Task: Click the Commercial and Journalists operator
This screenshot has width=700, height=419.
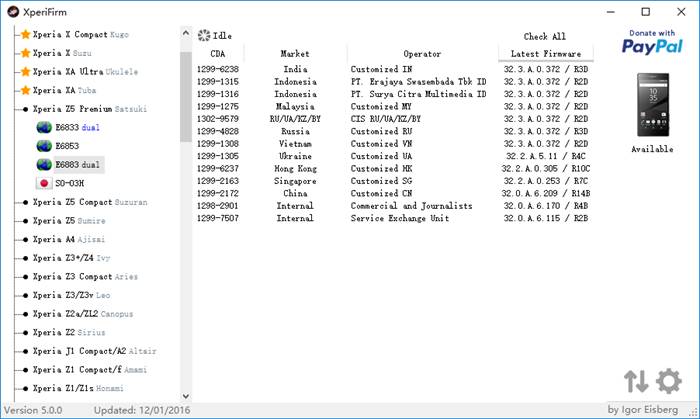Action: [411, 206]
